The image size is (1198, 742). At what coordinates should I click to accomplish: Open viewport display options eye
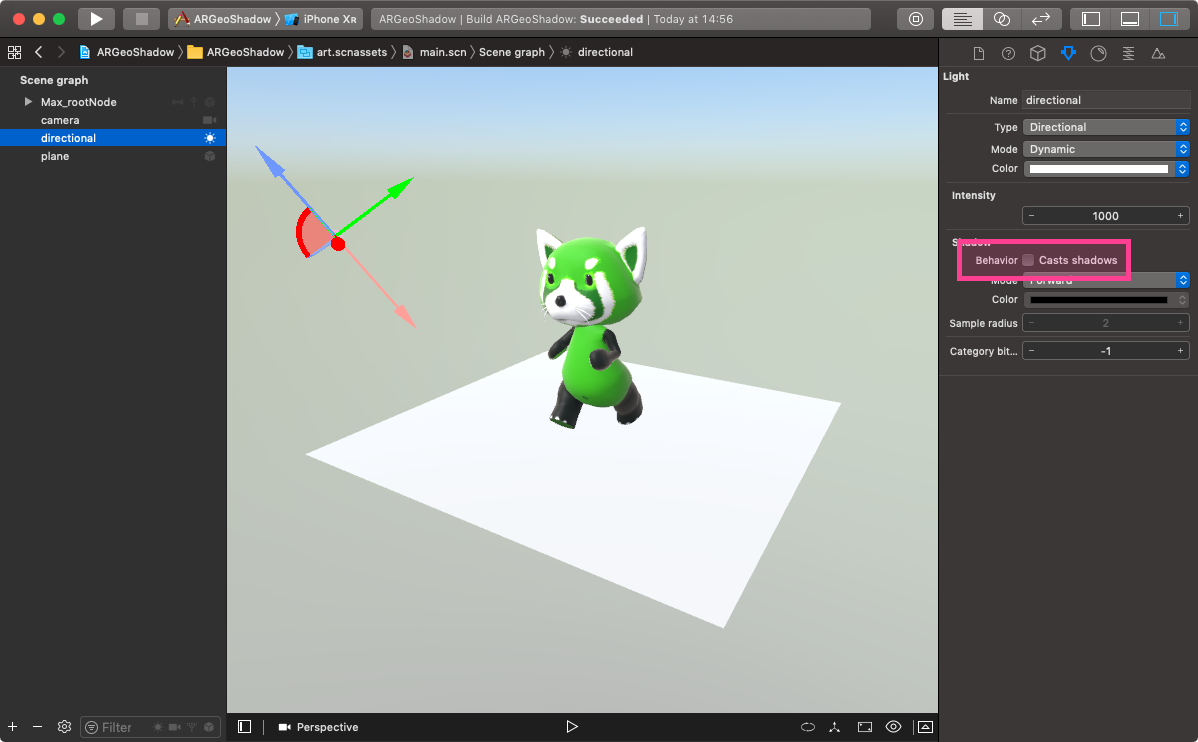pos(893,727)
